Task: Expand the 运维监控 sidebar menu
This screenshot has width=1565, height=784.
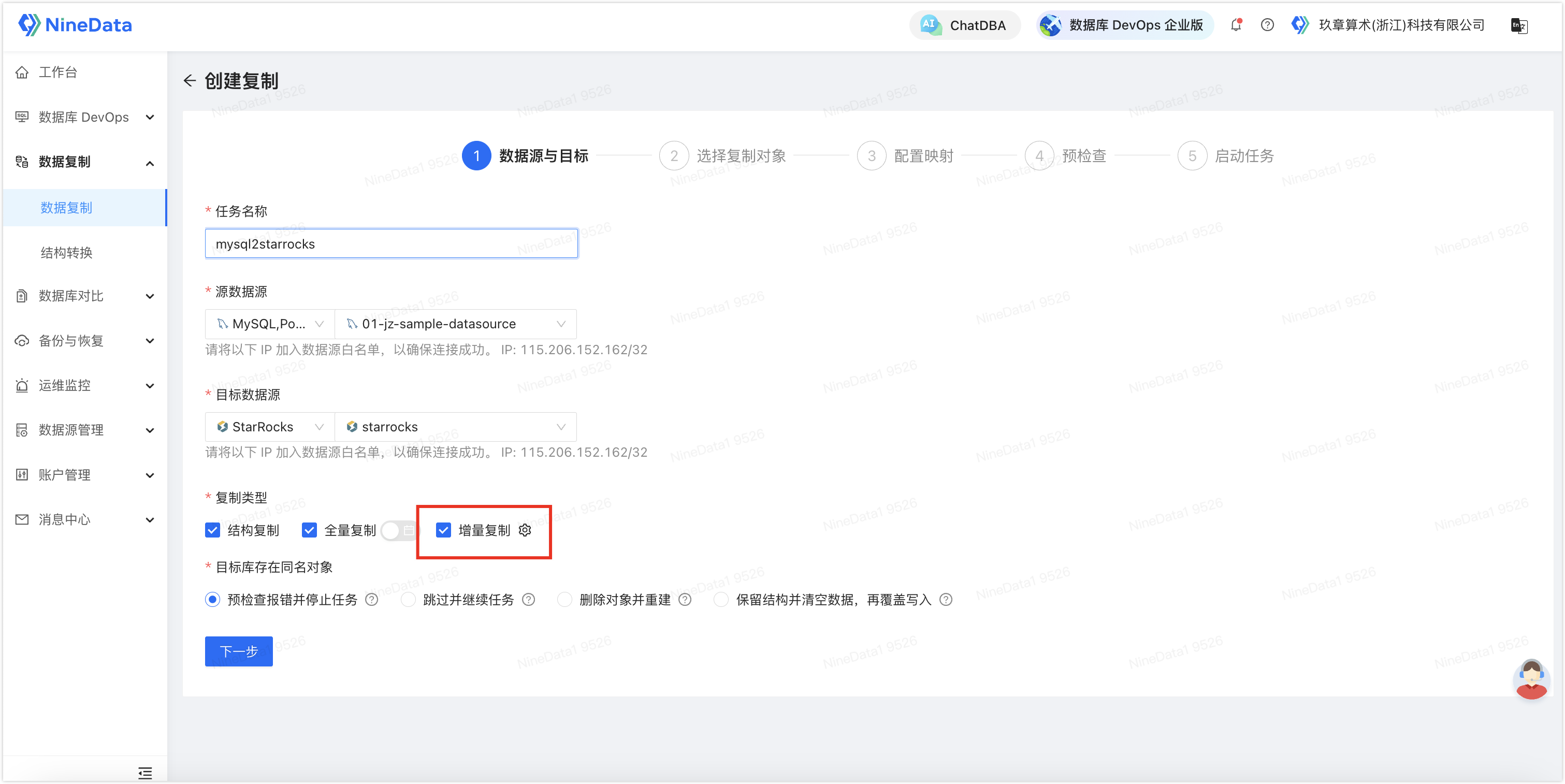Action: 84,385
